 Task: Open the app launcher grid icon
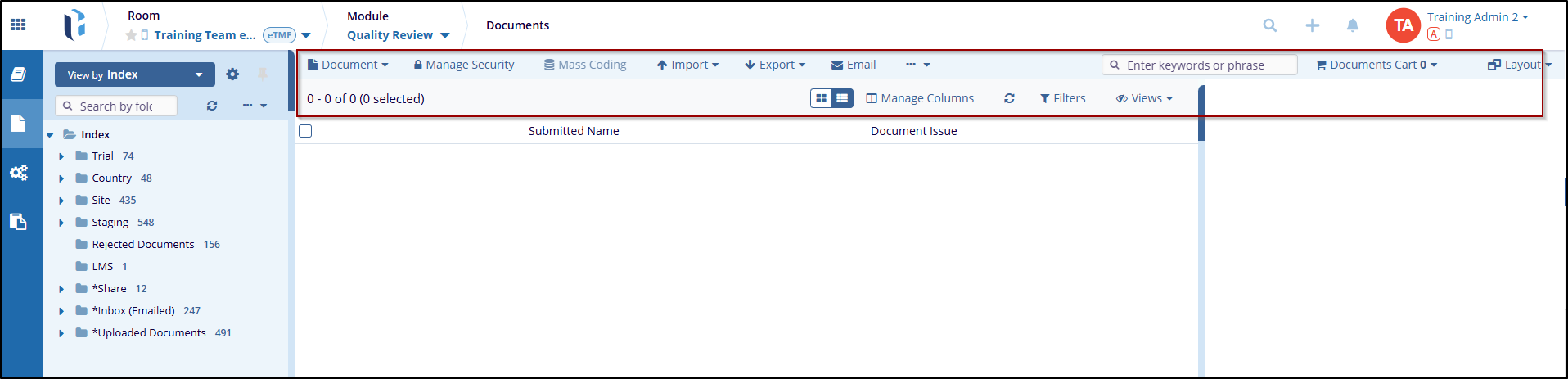pyautogui.click(x=18, y=25)
